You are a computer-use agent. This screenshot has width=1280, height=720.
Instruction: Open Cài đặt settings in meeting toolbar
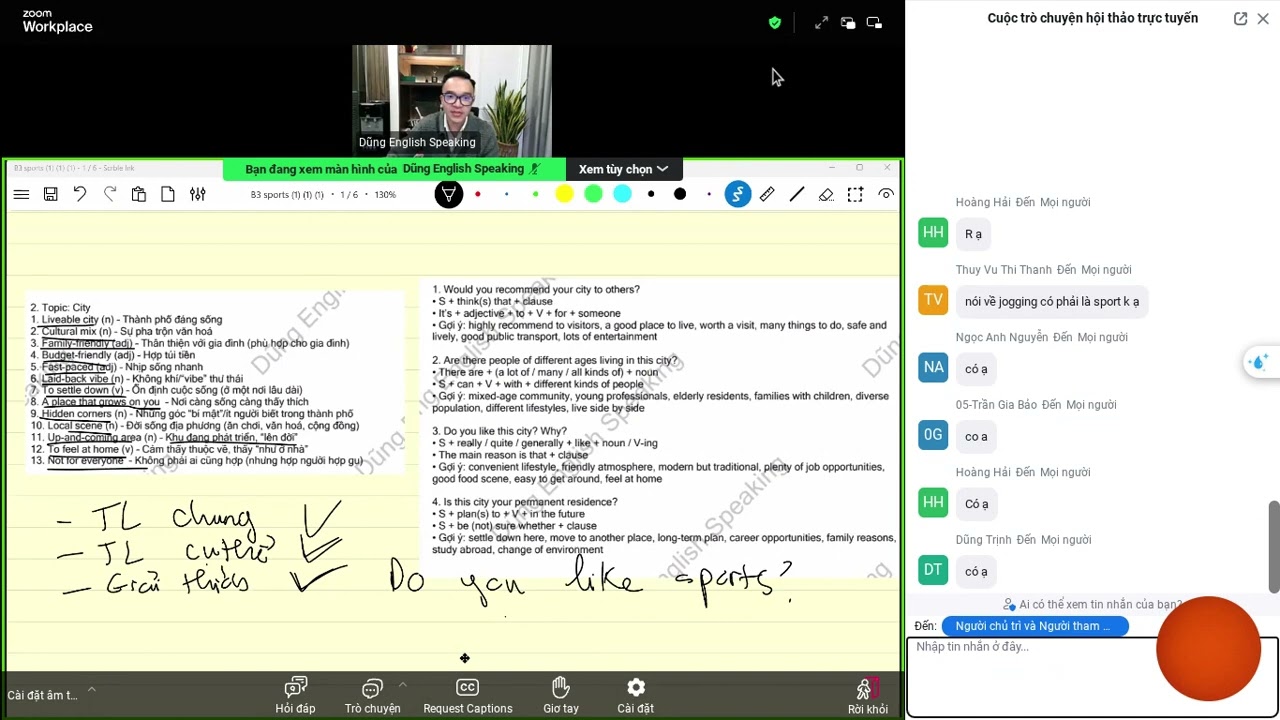[x=636, y=696]
